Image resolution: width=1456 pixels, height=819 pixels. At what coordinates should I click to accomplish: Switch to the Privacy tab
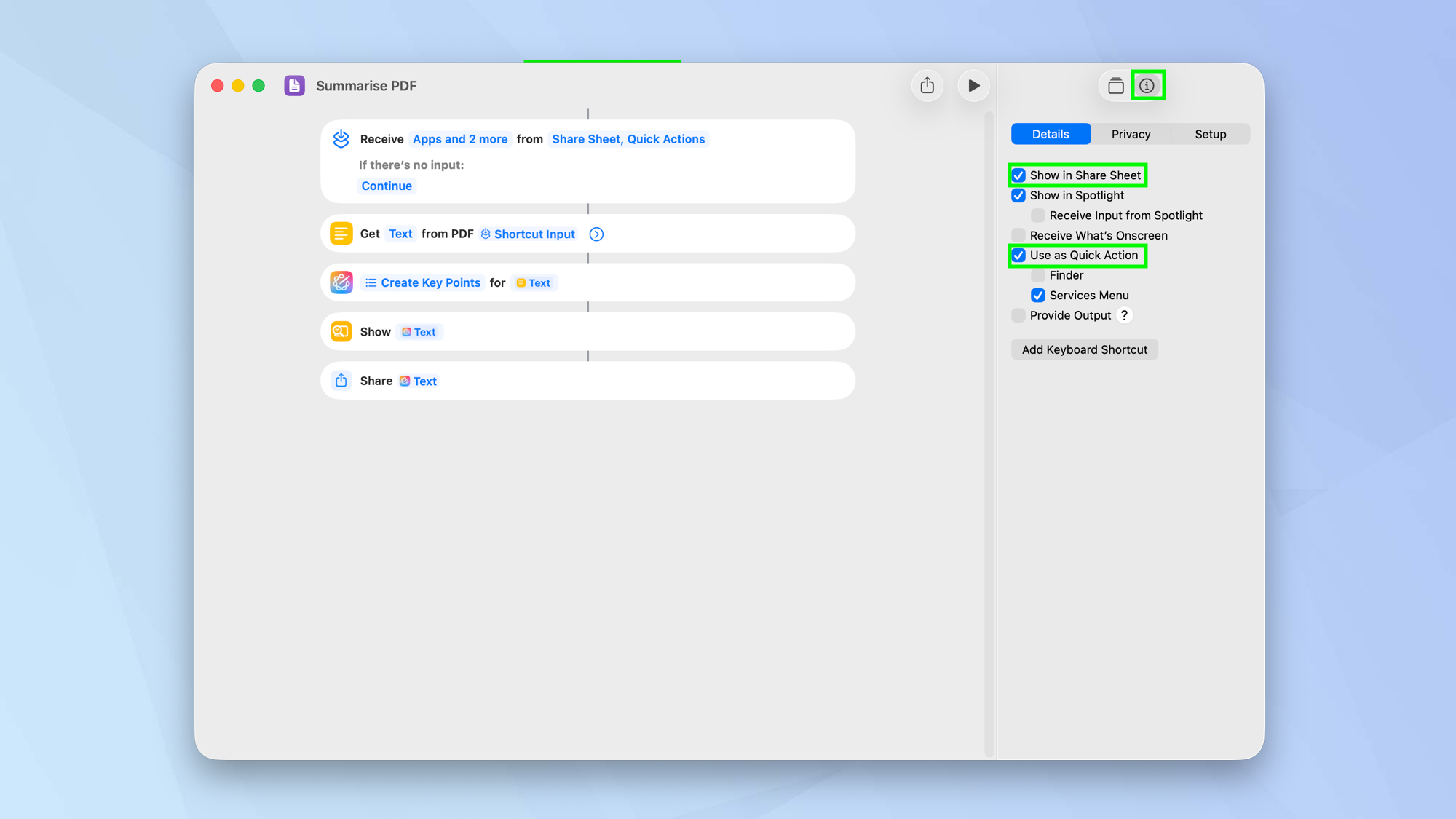[x=1131, y=134]
